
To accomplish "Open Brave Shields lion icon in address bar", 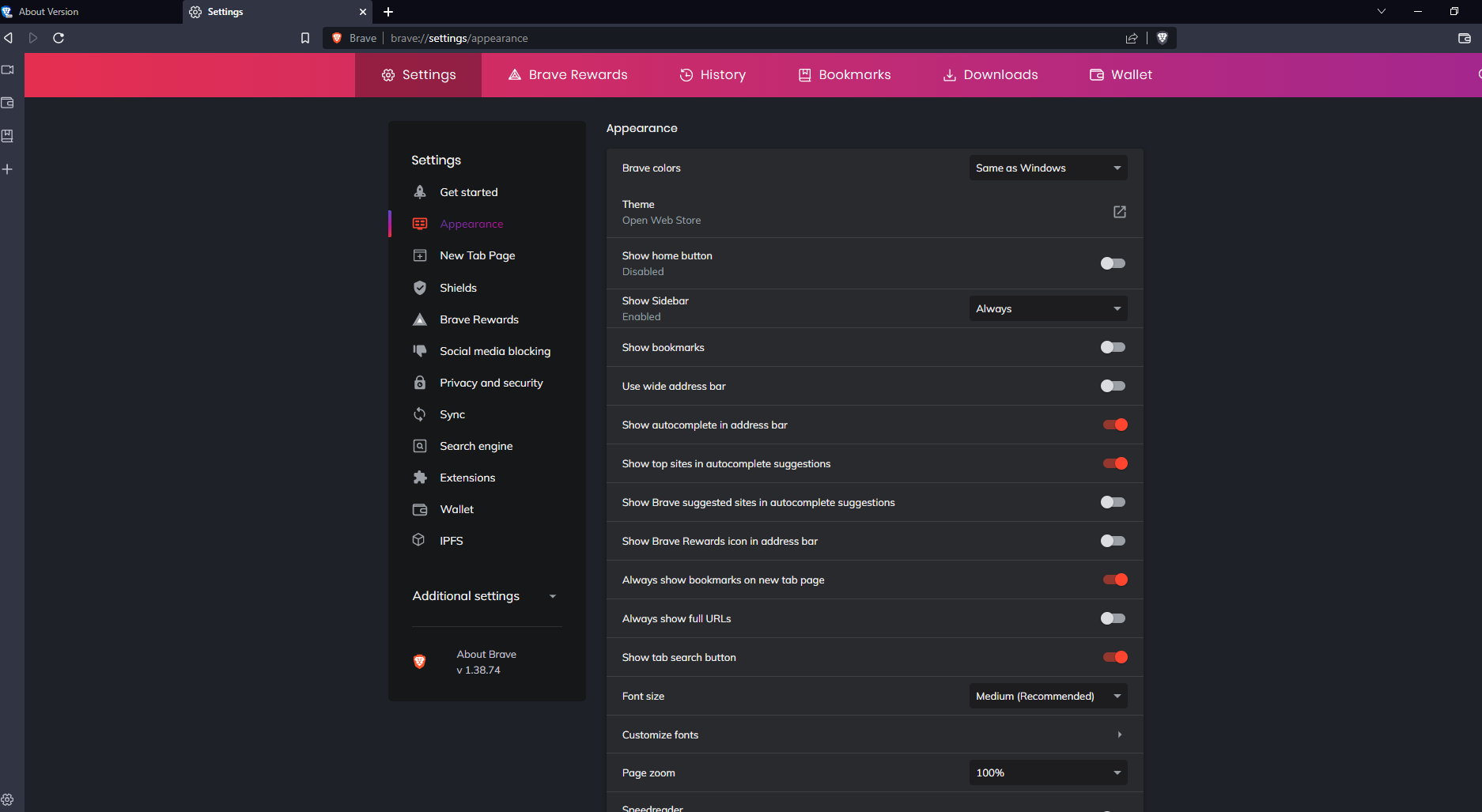I will click(x=1163, y=38).
